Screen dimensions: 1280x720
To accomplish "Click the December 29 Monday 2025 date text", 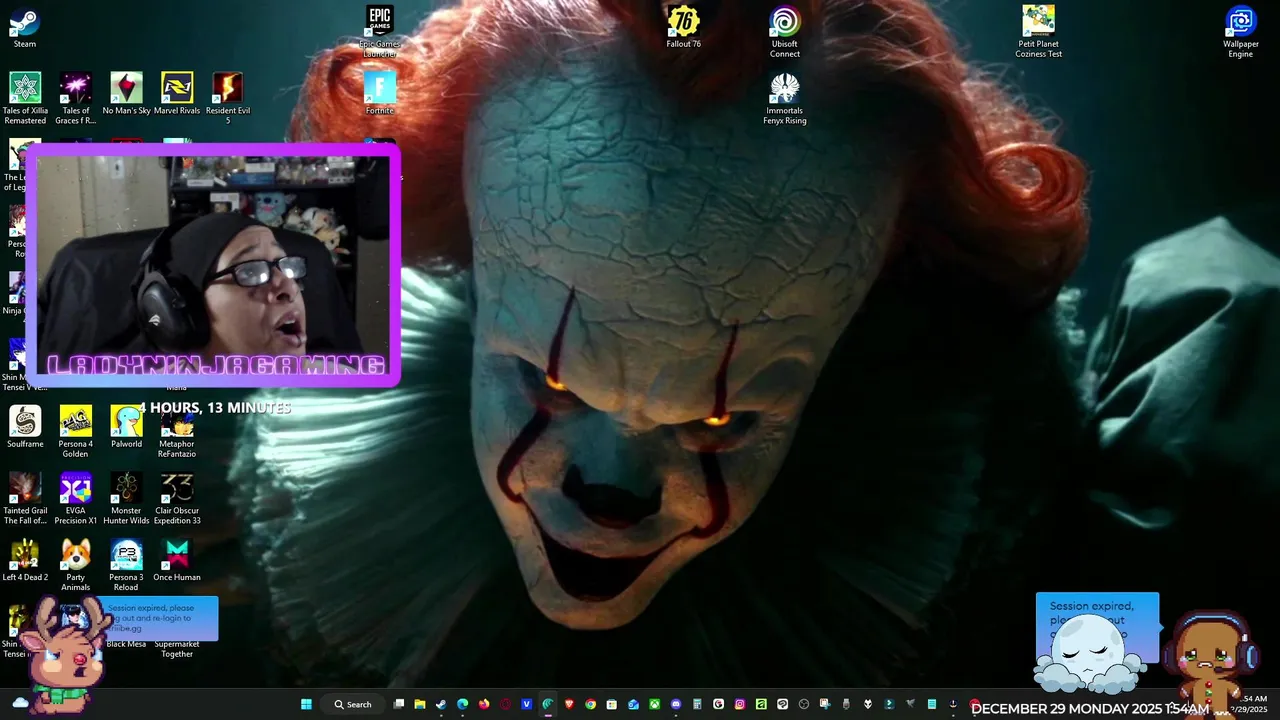I will point(1090,709).
